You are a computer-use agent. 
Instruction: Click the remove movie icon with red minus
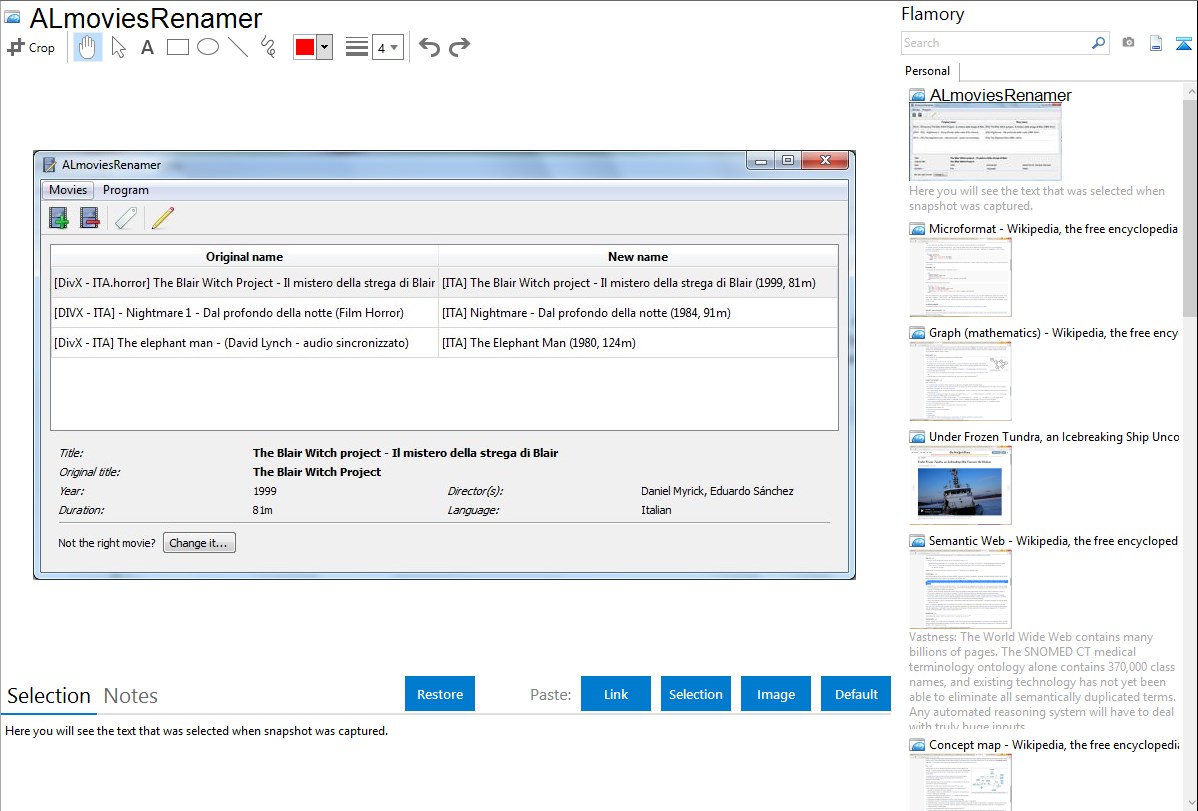pos(89,219)
